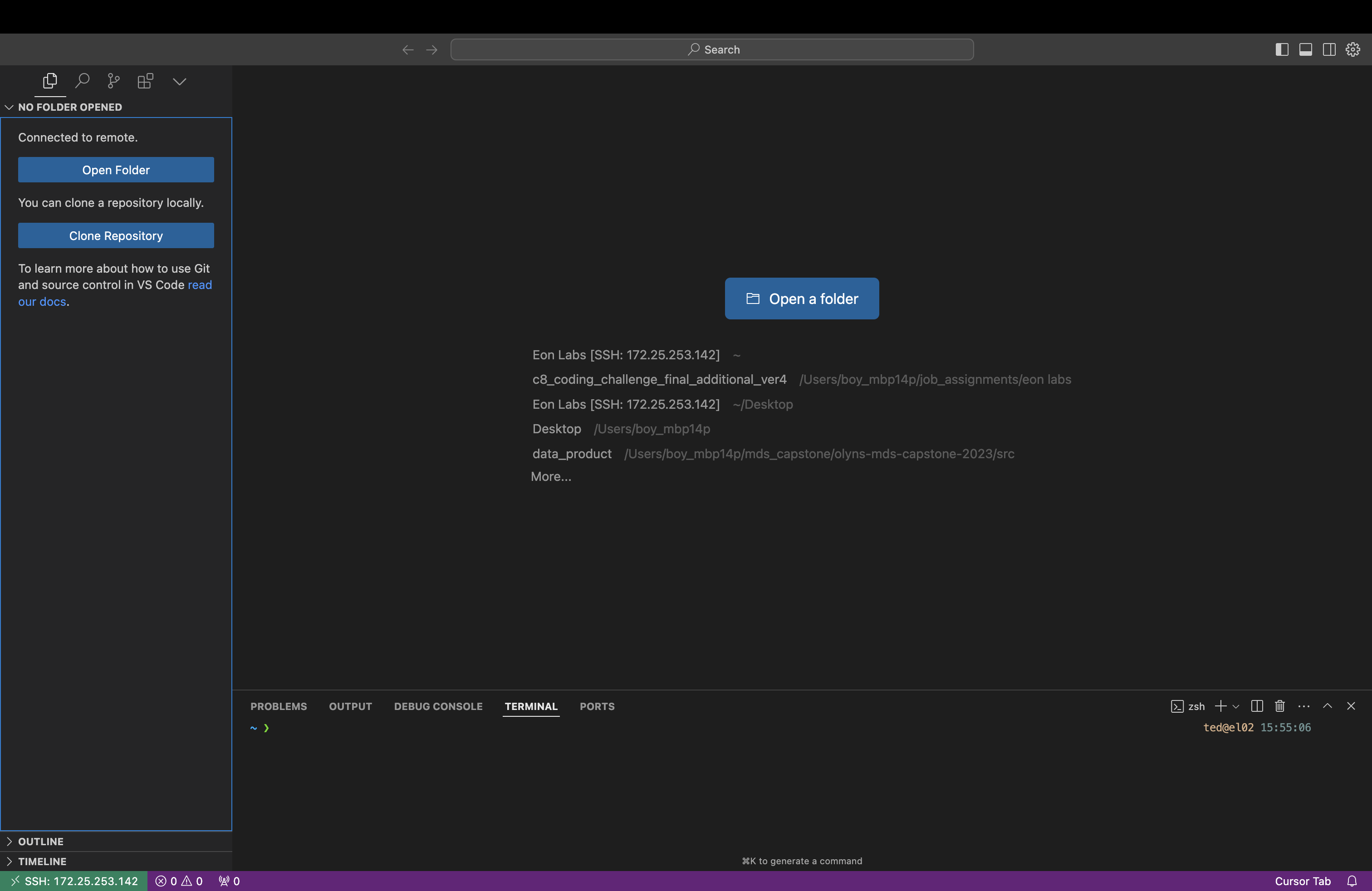Open recent data_product folder entry
Image resolution: width=1372 pixels, height=891 pixels.
pos(571,454)
